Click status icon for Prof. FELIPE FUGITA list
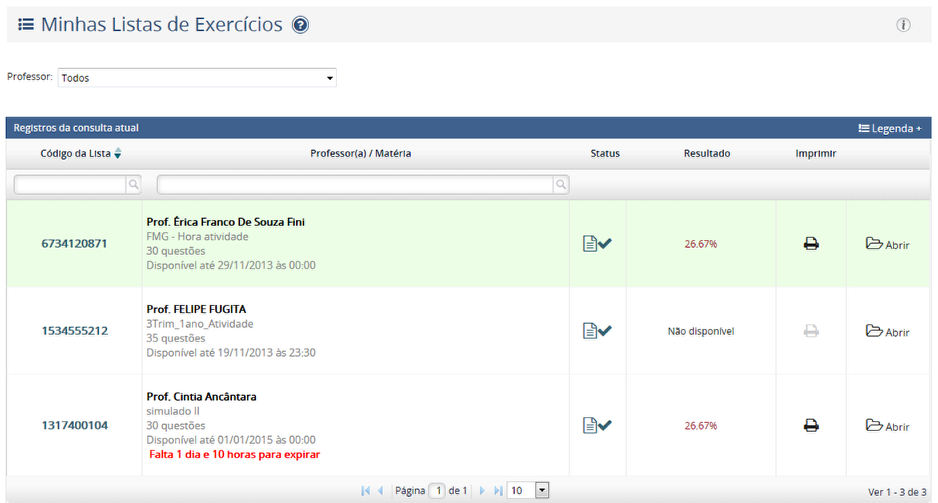 pos(597,331)
